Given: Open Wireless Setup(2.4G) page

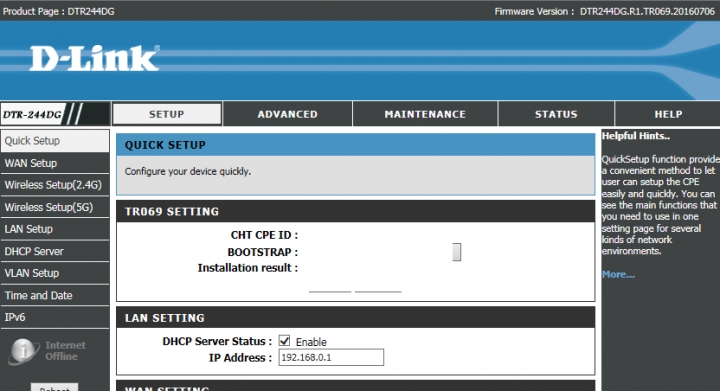Looking at the screenshot, I should click(55, 185).
